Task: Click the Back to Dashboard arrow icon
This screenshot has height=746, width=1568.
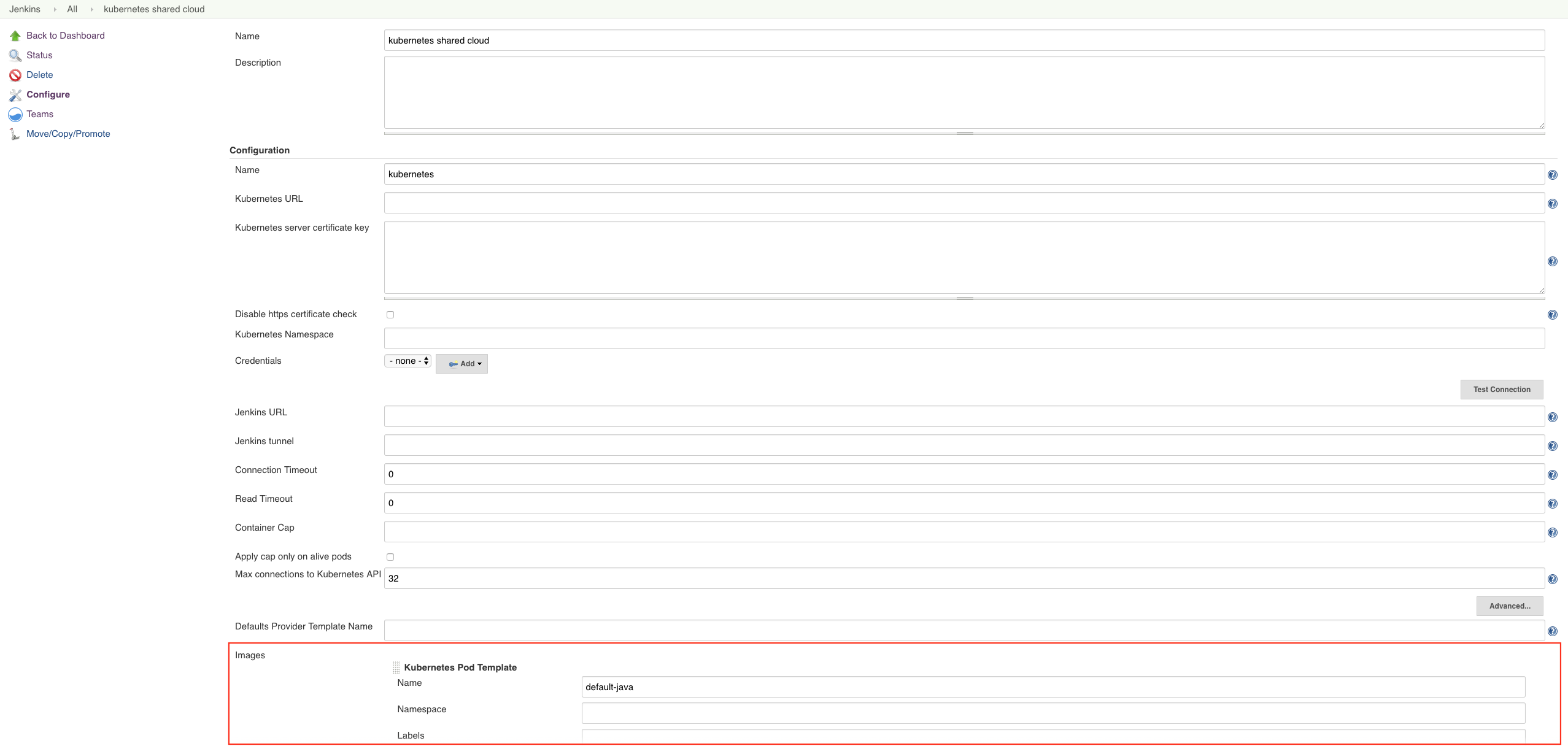Action: [x=15, y=36]
